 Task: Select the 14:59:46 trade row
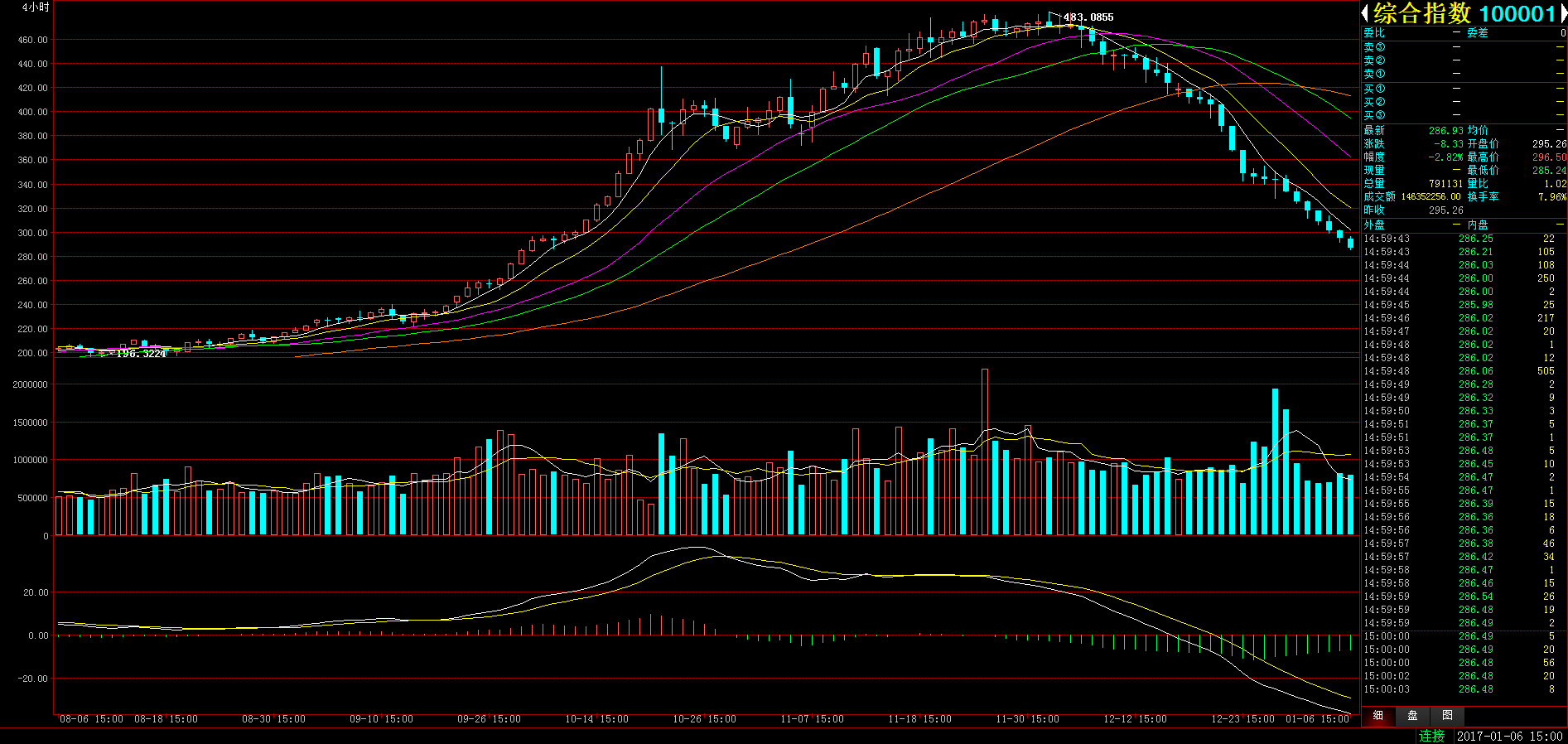coord(1464,318)
